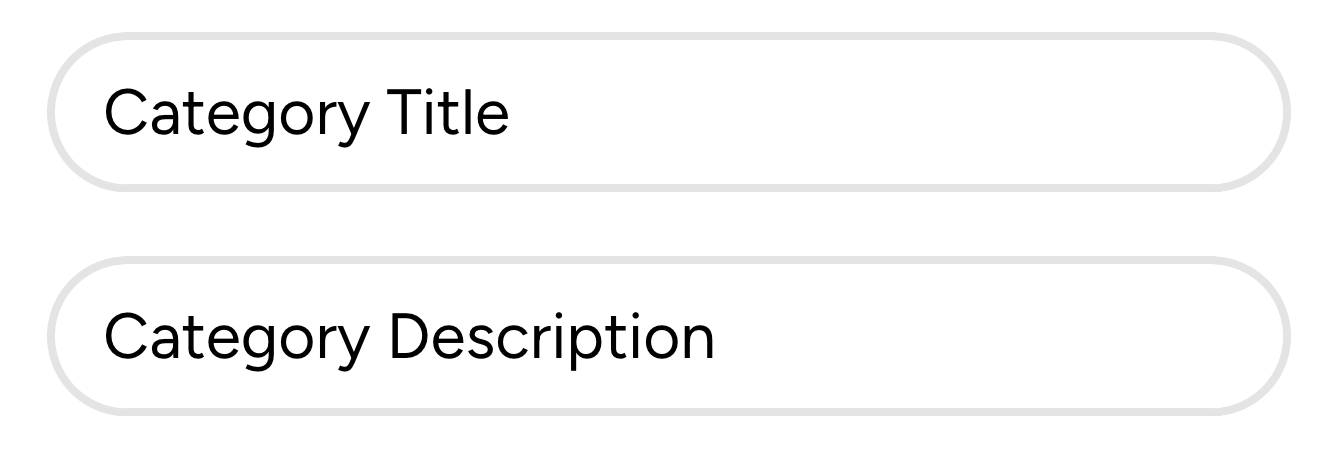The width and height of the screenshot is (1338, 454).
Task: Click the "Category Description" placeholder text
Action: pyautogui.click(x=410, y=339)
